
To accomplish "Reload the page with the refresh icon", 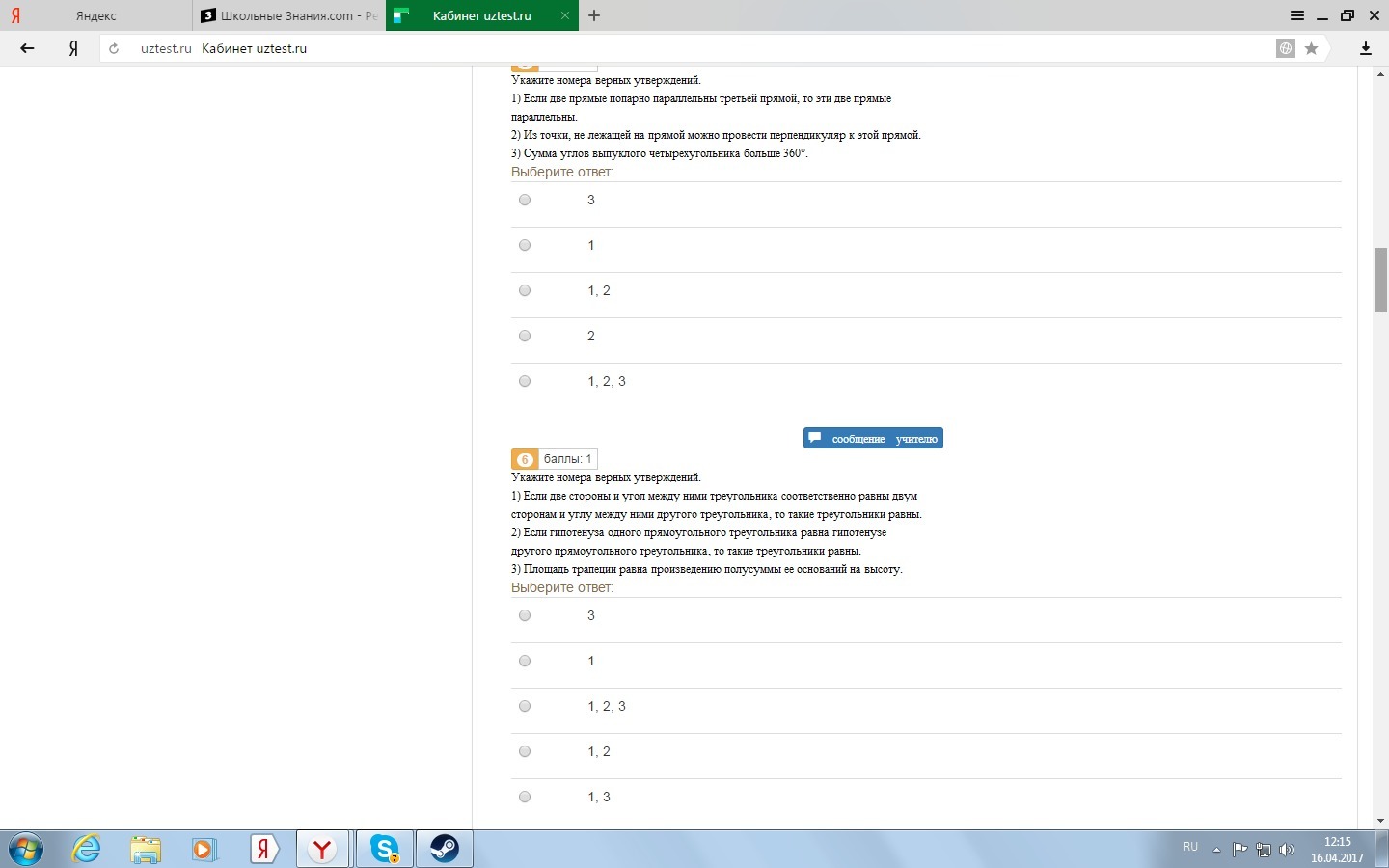I will click(x=114, y=48).
